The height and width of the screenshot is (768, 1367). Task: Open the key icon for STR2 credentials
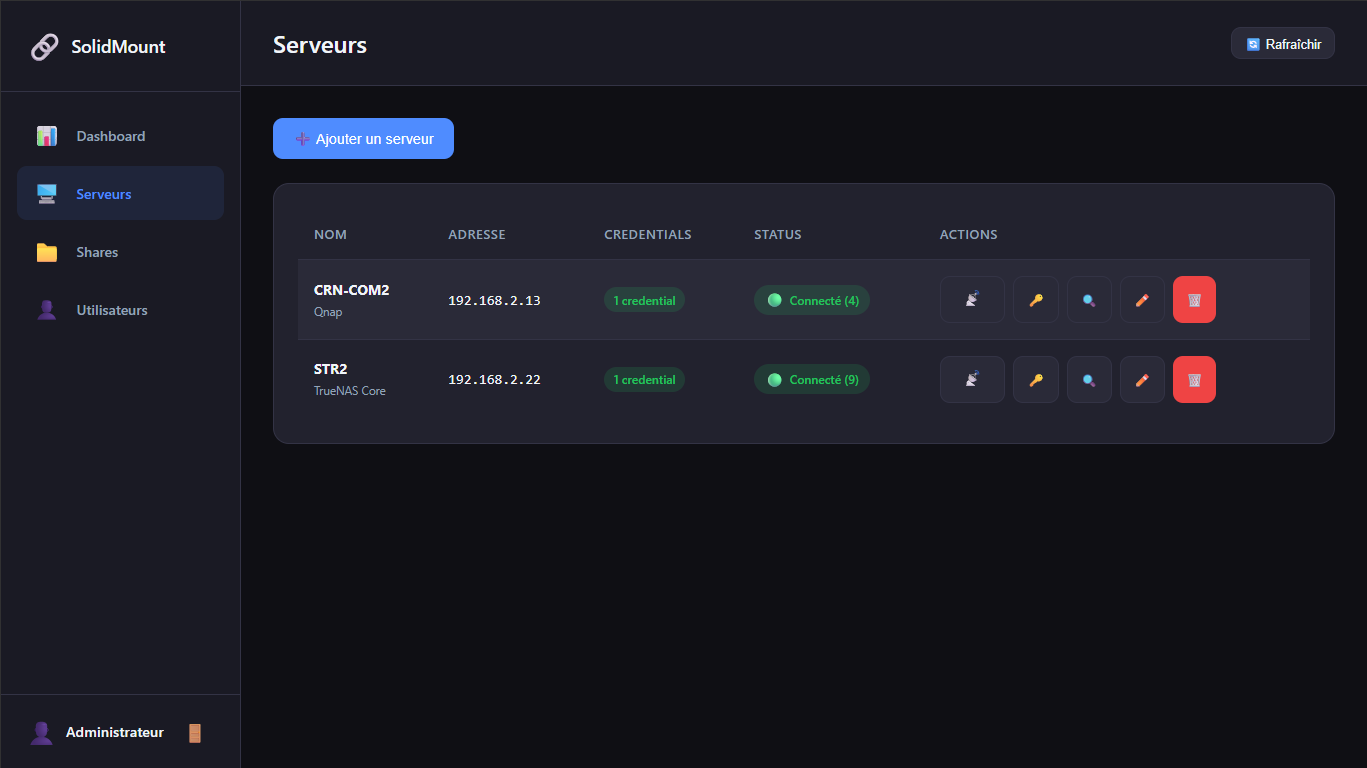[1035, 379]
